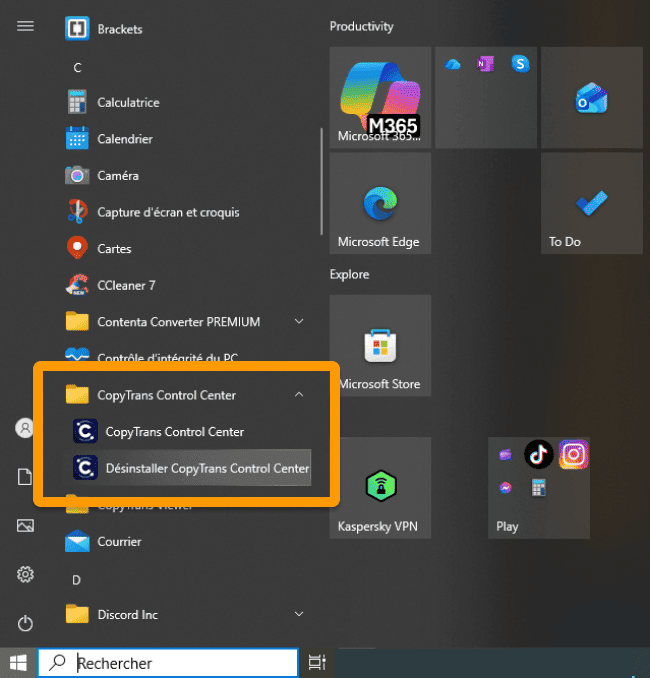Viewport: 650px width, 678px height.
Task: Open the Cartes map pin icon
Action: [x=77, y=248]
